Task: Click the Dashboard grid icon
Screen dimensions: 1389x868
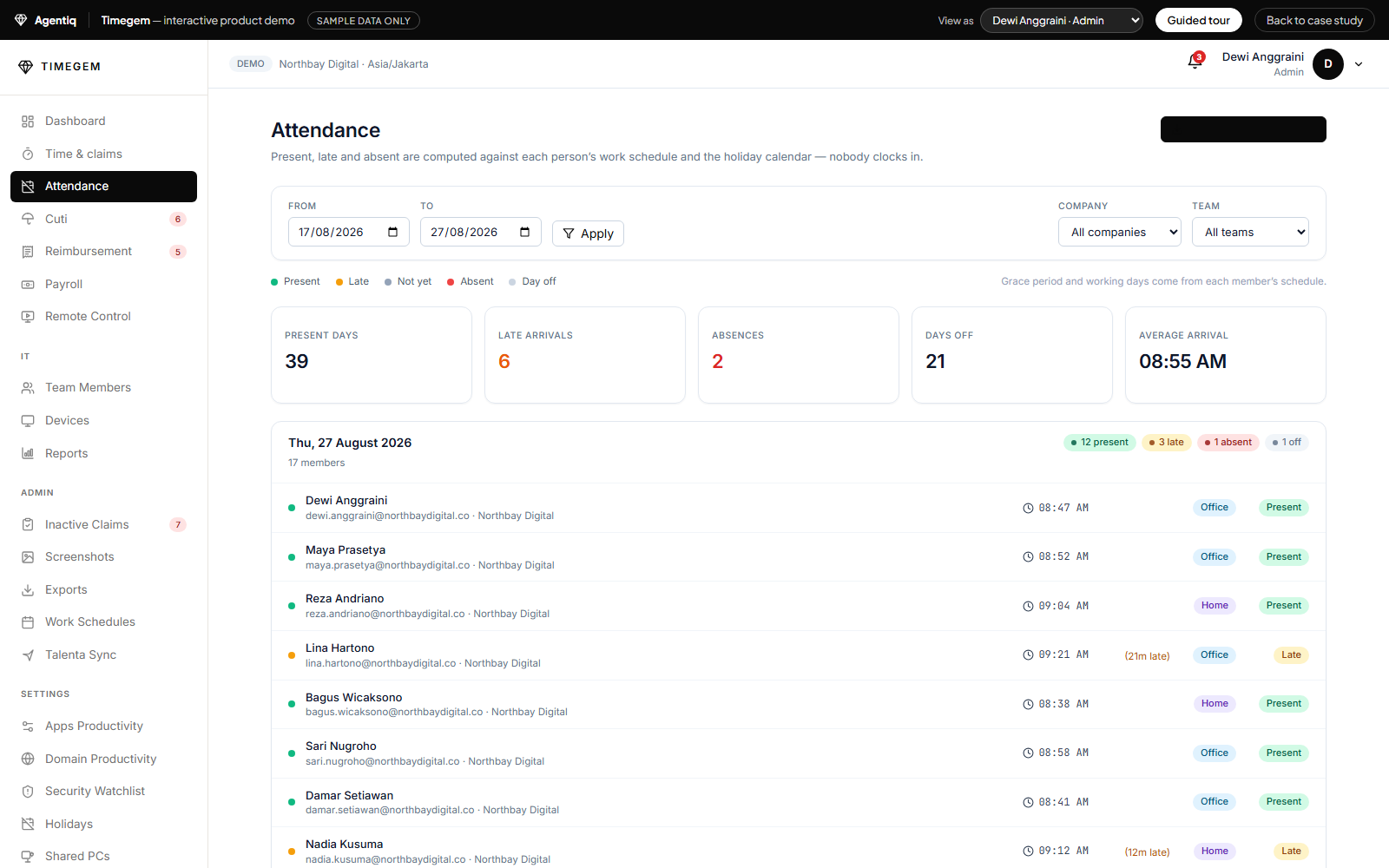Action: [28, 122]
